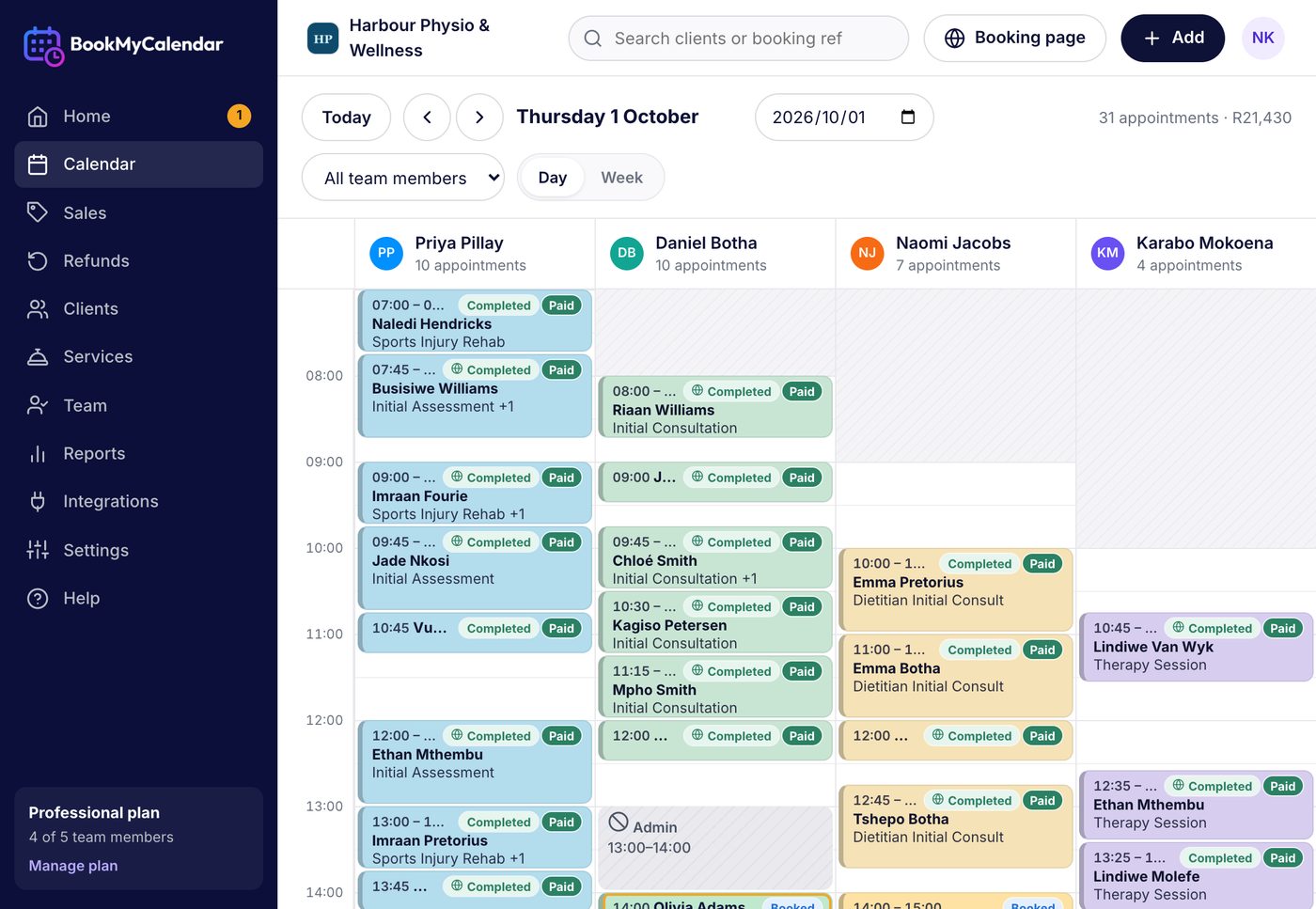Click Naomi Jacobs' NJ avatar
Screen dimensions: 1316x909
tap(867, 253)
